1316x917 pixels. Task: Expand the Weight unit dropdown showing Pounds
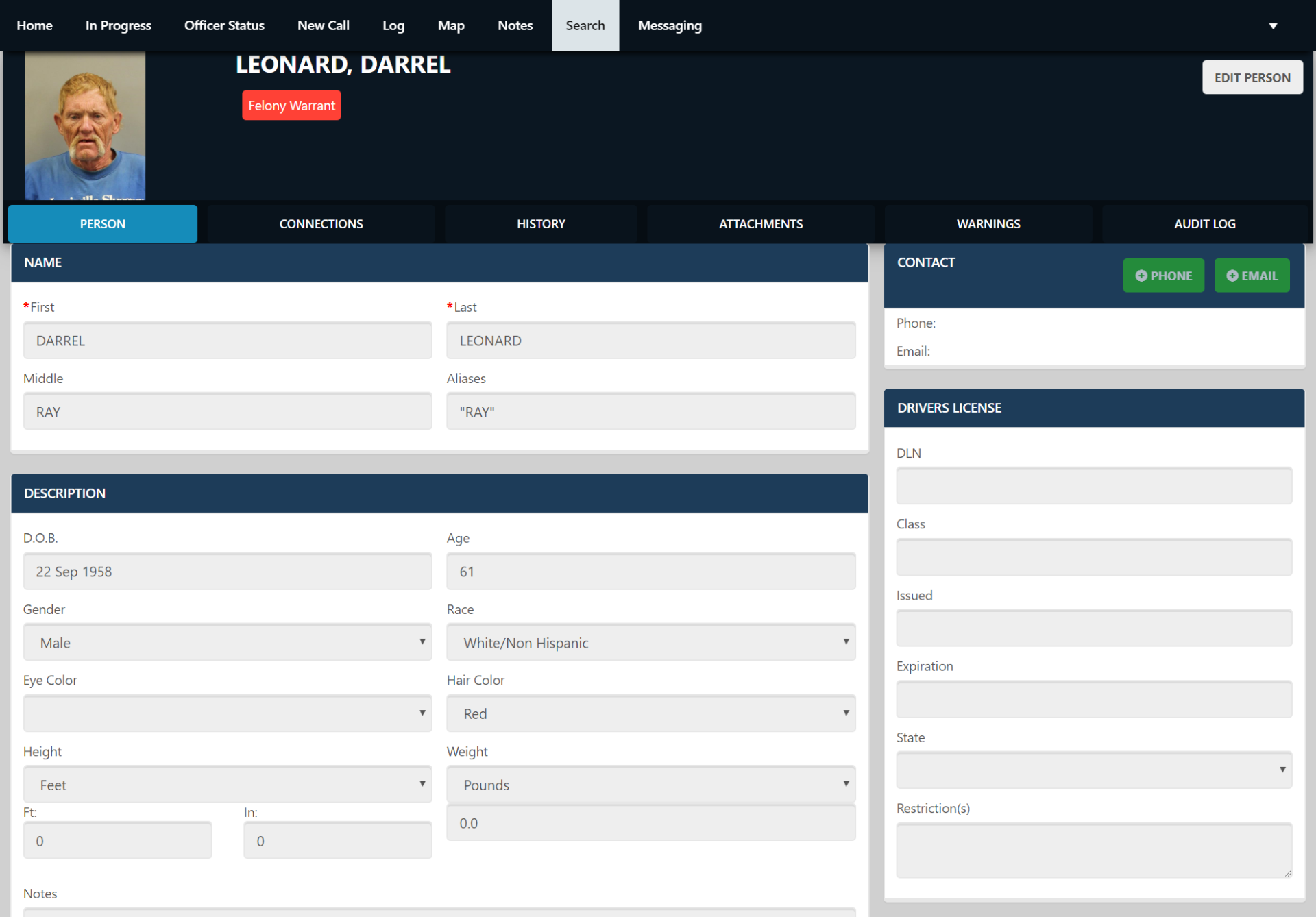click(x=650, y=785)
